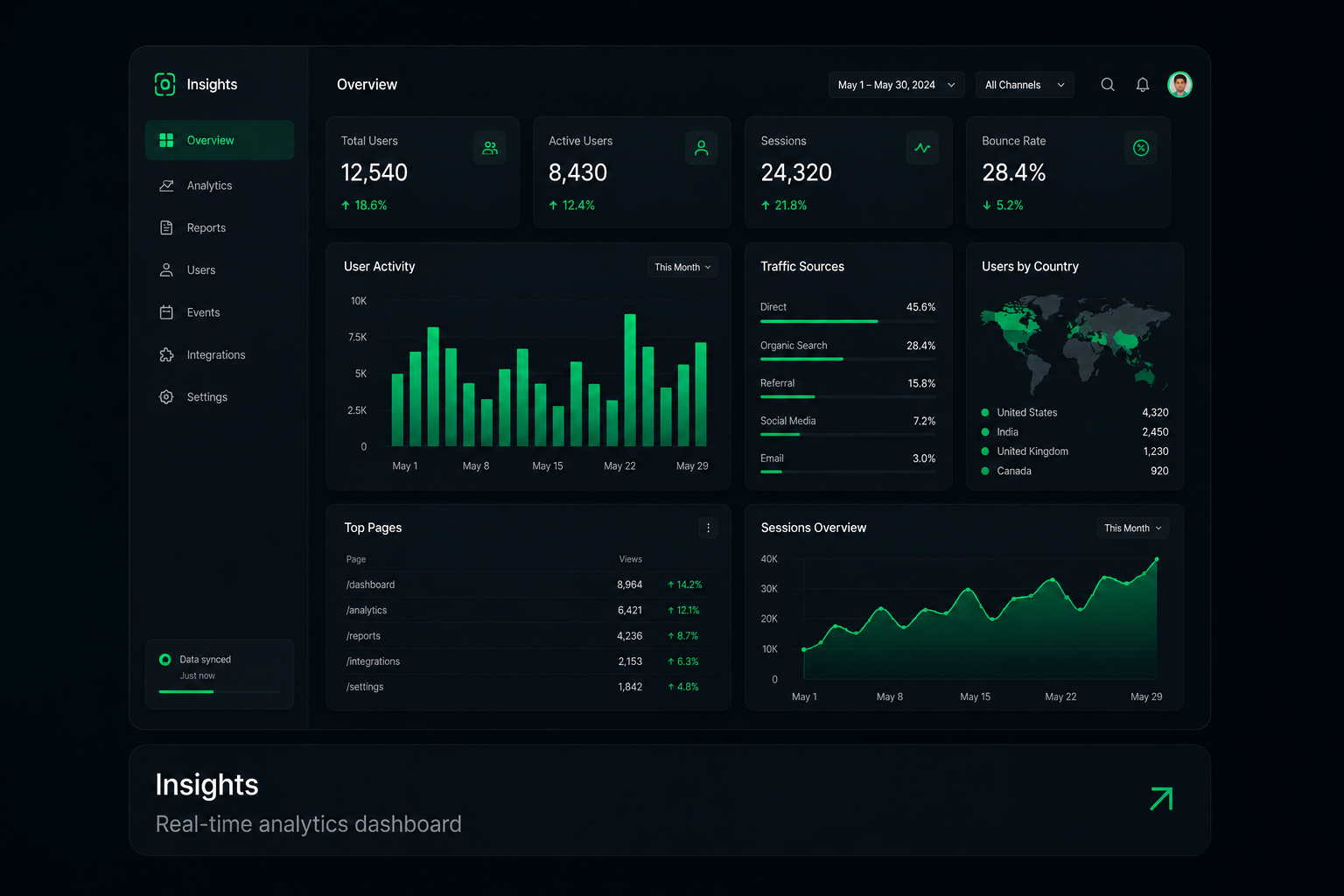
Task: Click the Data synced status ring icon
Action: (164, 660)
